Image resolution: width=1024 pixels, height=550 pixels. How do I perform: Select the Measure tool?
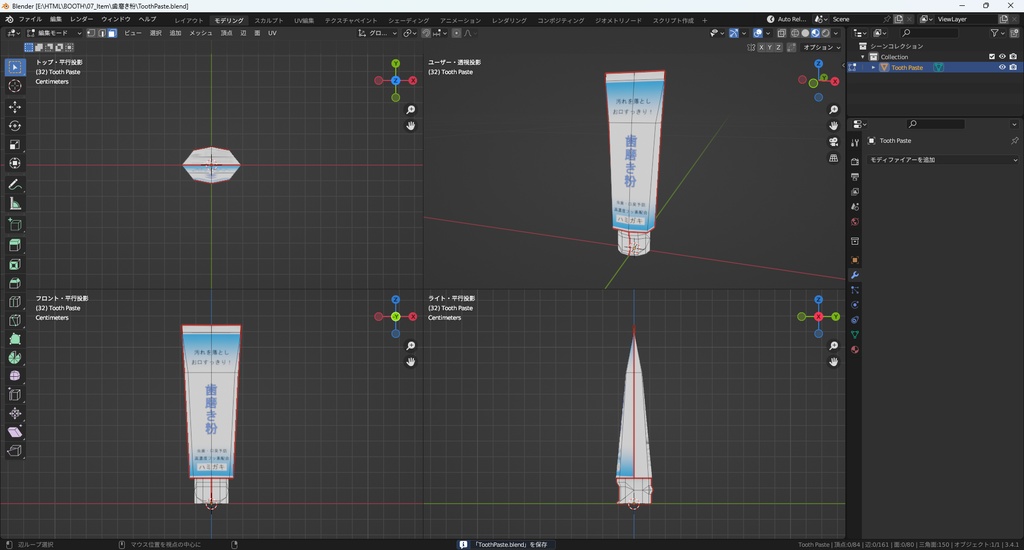(15, 204)
